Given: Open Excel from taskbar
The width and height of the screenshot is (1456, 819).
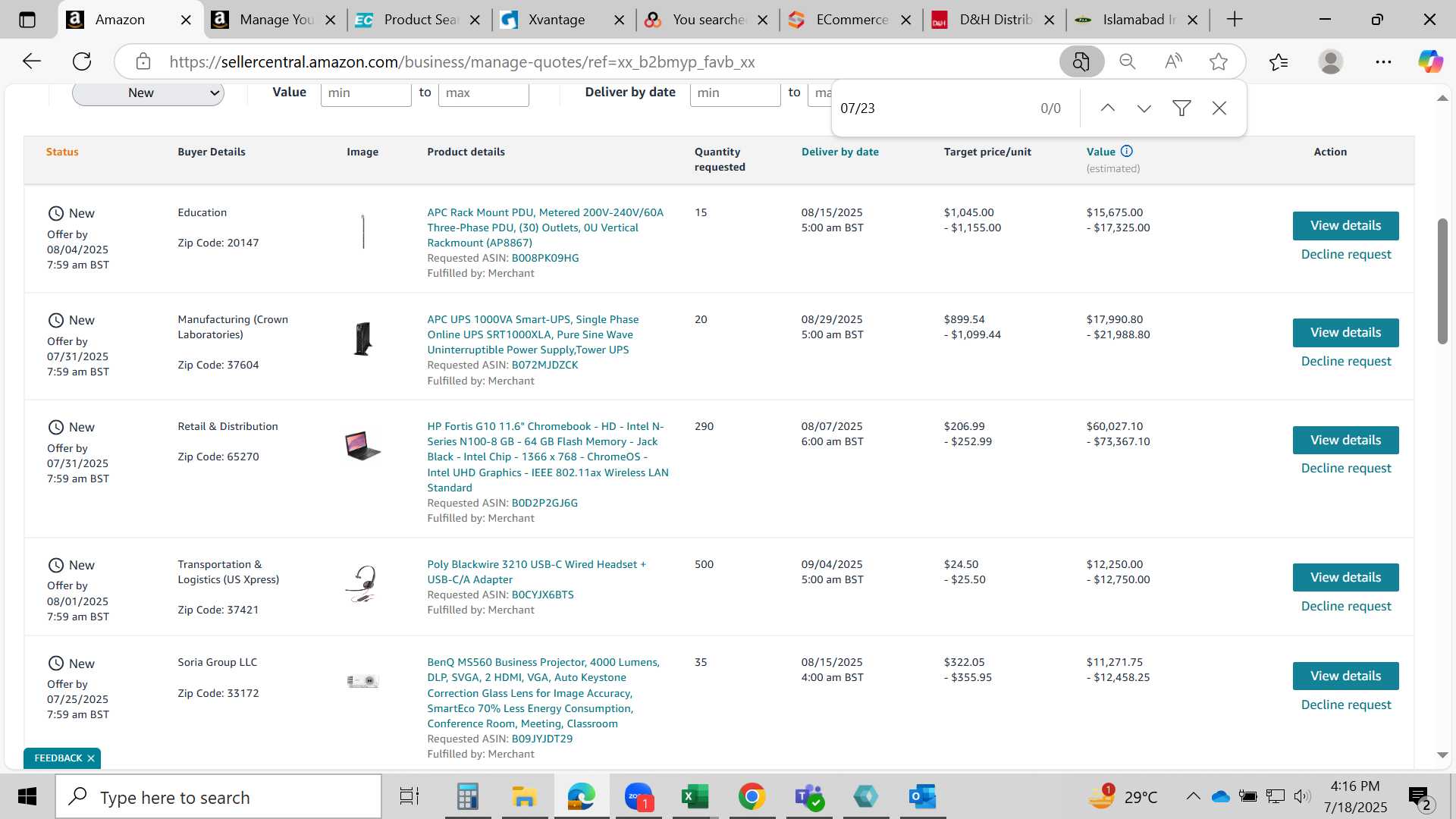Looking at the screenshot, I should coord(695,796).
